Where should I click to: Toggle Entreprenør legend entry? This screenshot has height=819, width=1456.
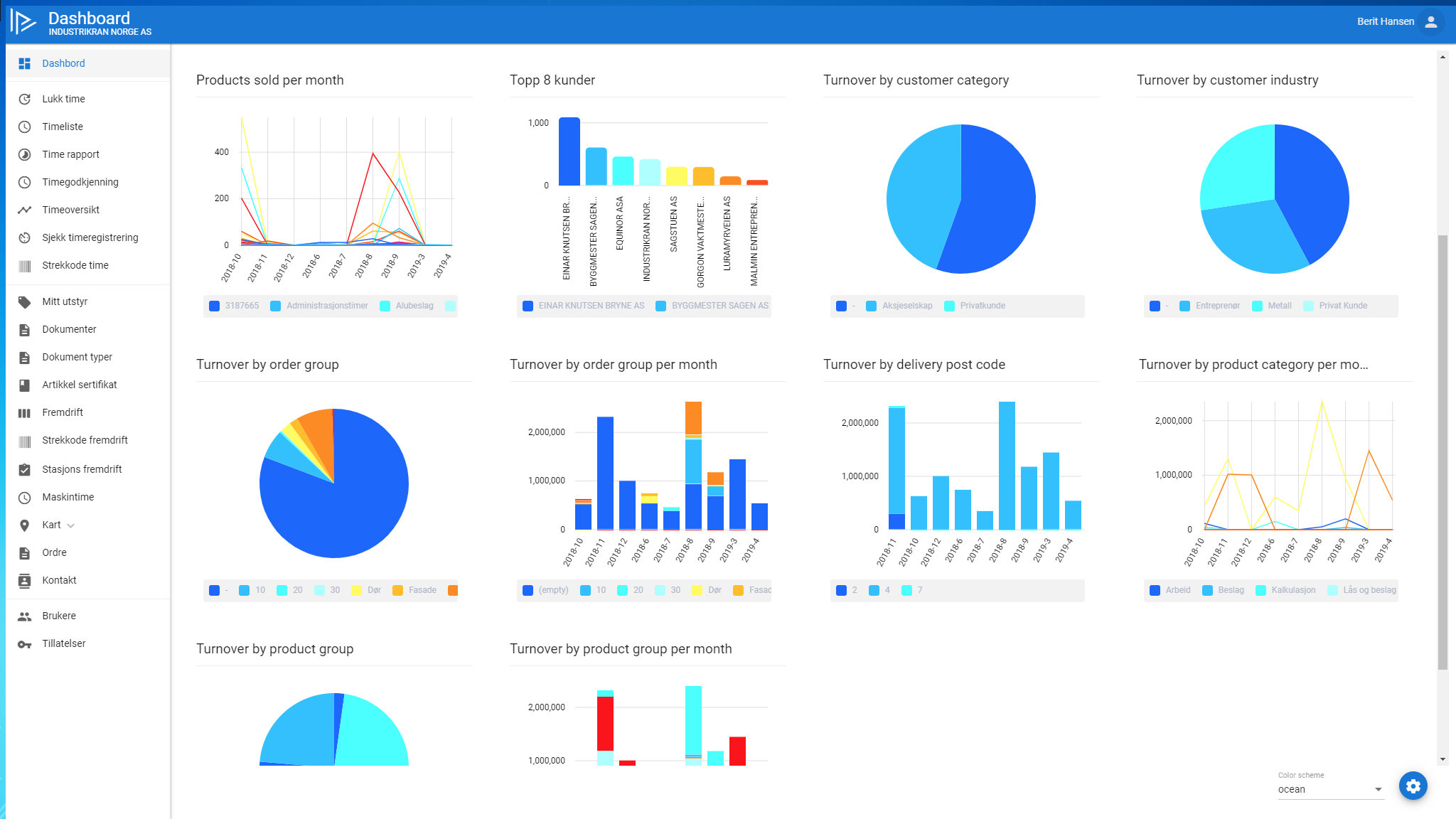1209,306
